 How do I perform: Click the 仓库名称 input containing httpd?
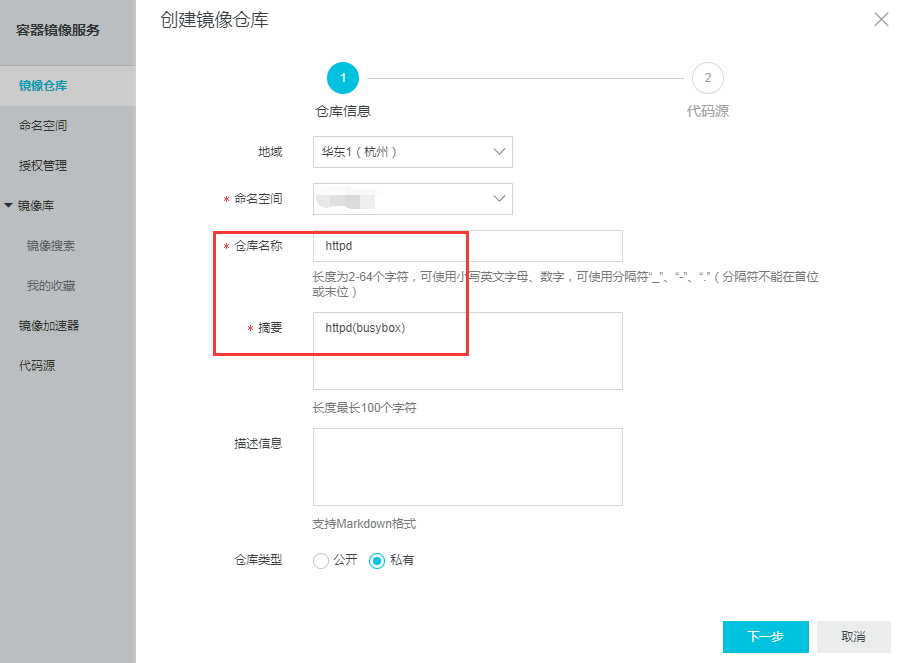pyautogui.click(x=467, y=246)
